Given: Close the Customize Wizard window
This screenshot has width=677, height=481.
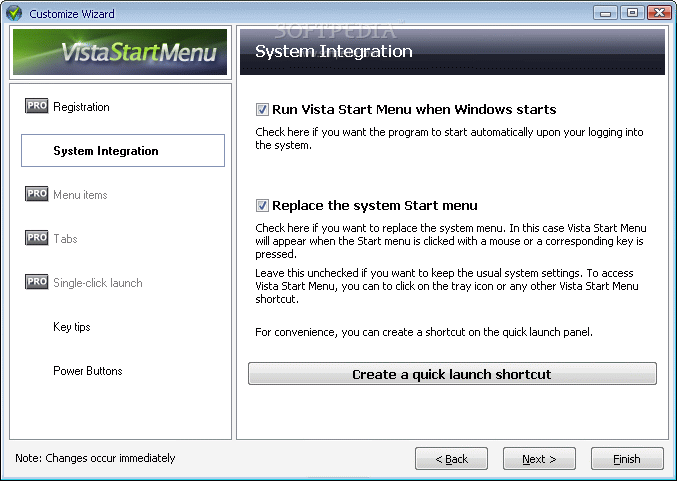Looking at the screenshot, I should (x=659, y=13).
